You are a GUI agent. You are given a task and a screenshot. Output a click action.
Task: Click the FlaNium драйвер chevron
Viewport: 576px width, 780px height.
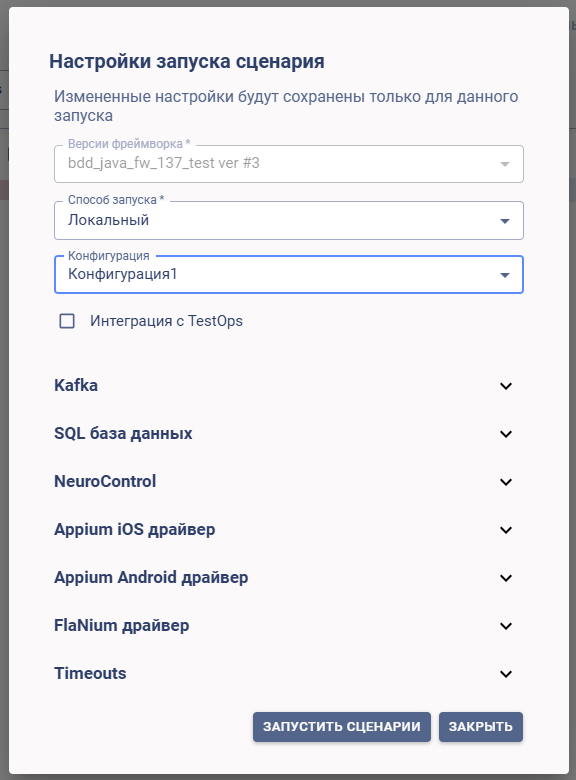pos(506,626)
